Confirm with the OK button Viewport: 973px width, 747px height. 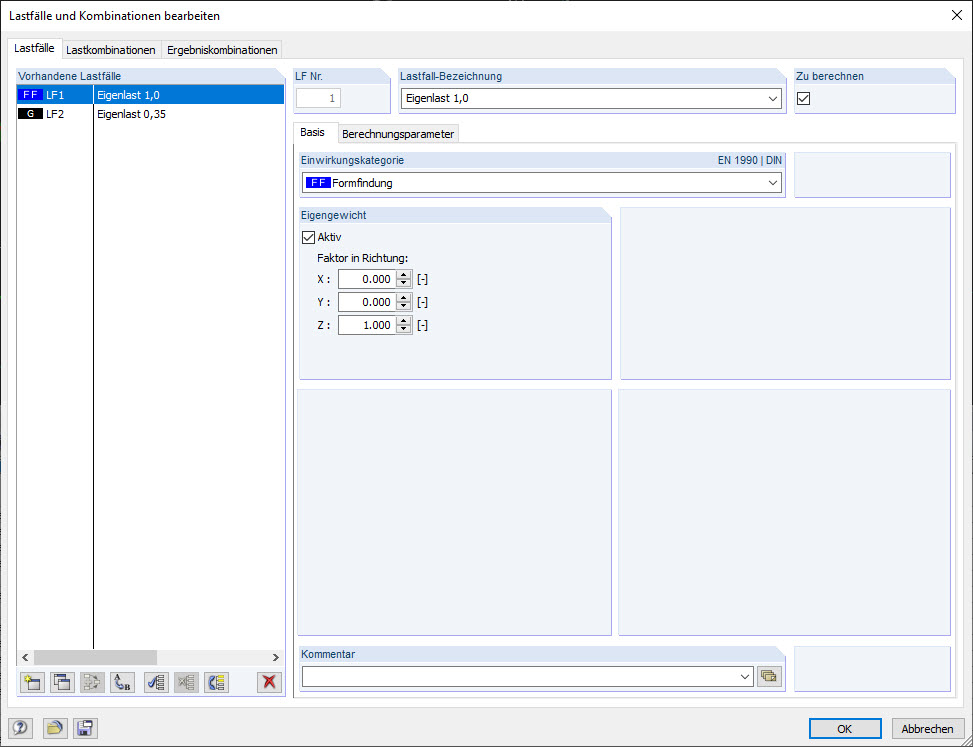coord(845,729)
